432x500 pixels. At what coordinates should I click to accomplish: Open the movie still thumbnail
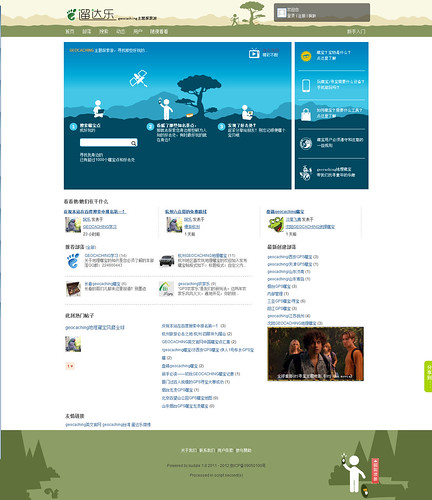coord(315,354)
